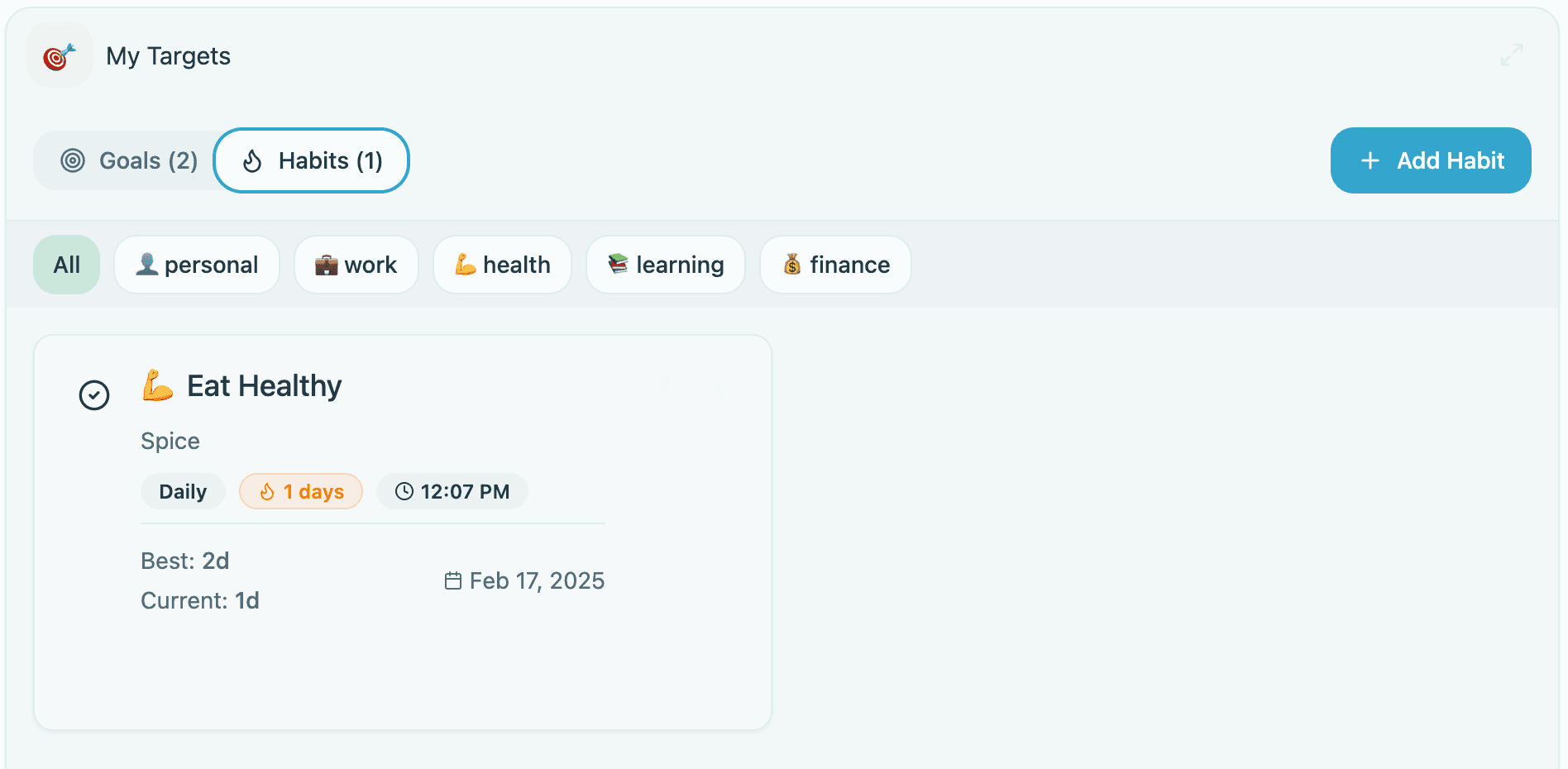This screenshot has height=769, width=1568.
Task: Click the clock icon beside 12:07 PM
Action: pyautogui.click(x=404, y=490)
